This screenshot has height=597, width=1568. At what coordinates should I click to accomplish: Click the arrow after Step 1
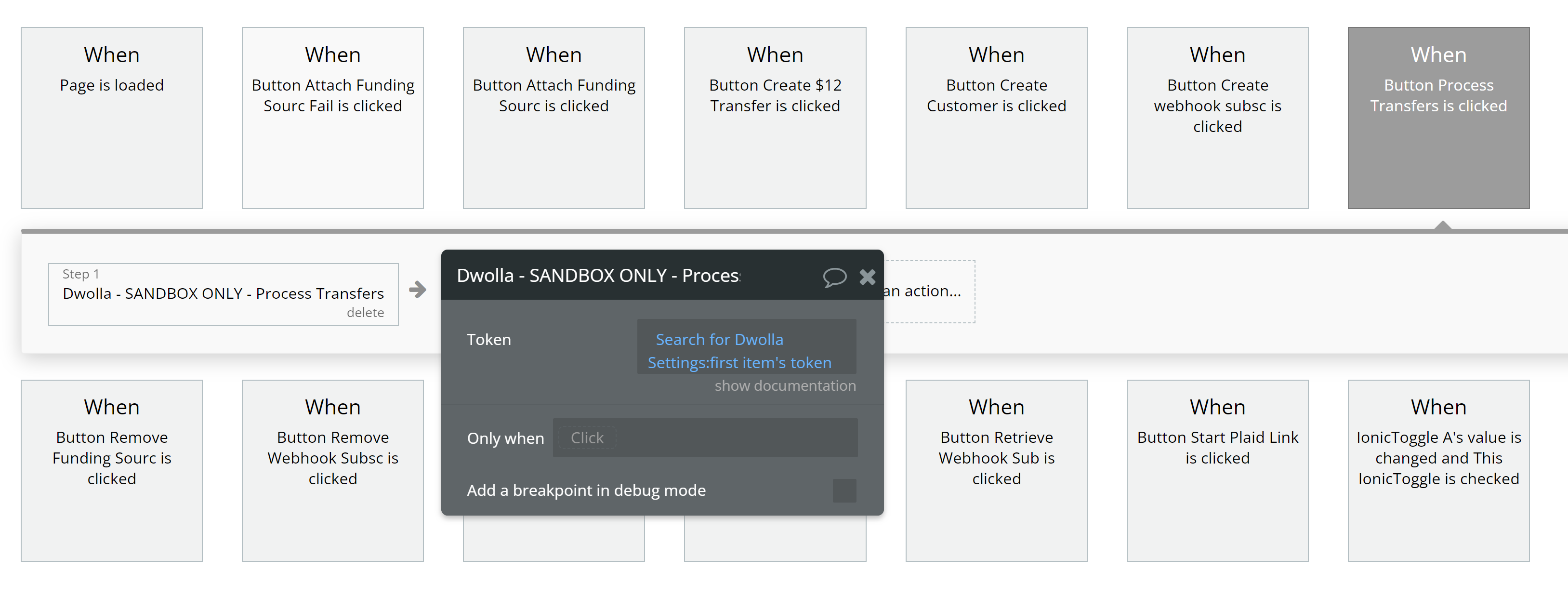click(418, 290)
